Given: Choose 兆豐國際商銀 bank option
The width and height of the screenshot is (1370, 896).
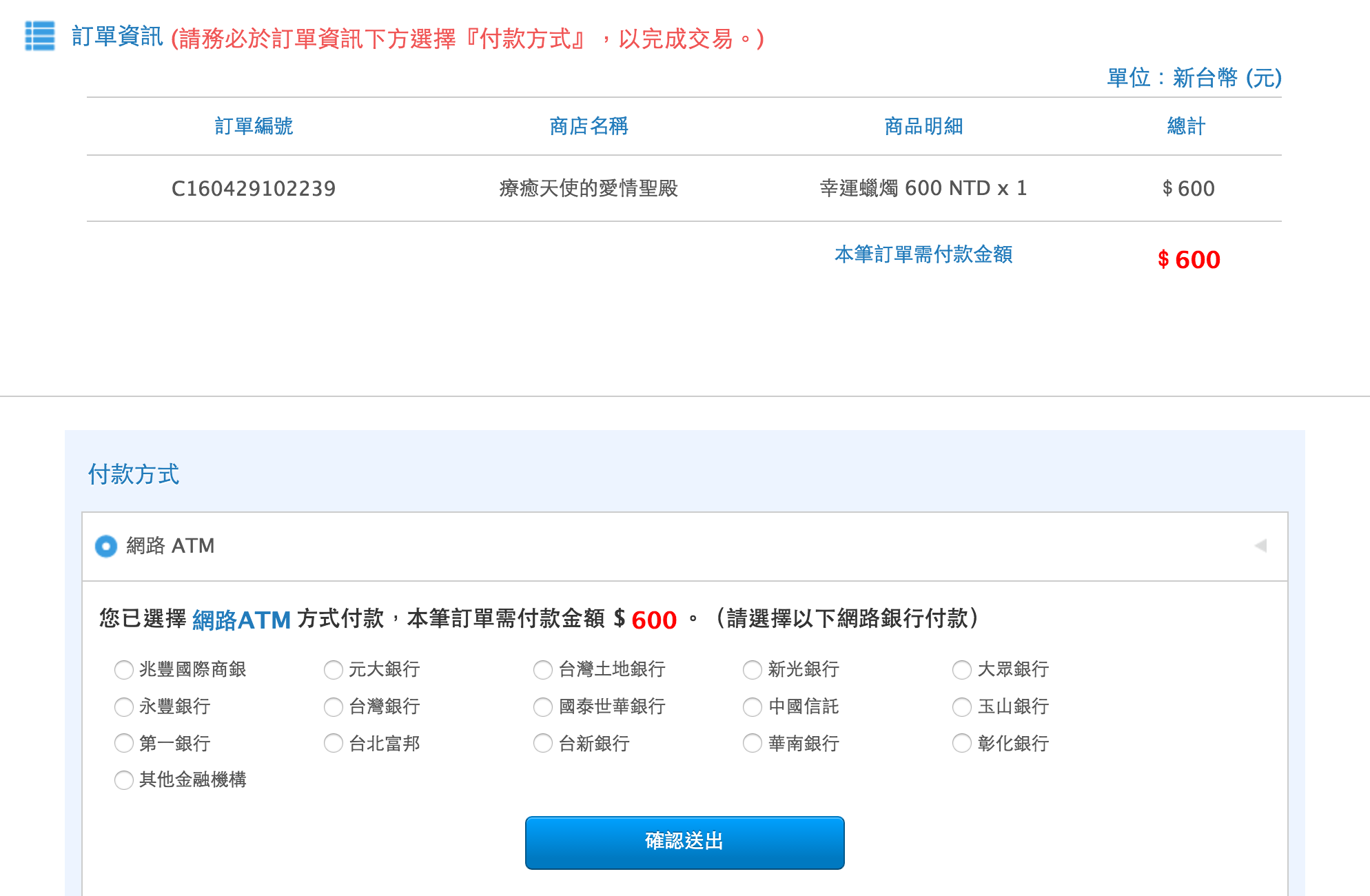Looking at the screenshot, I should point(124,669).
